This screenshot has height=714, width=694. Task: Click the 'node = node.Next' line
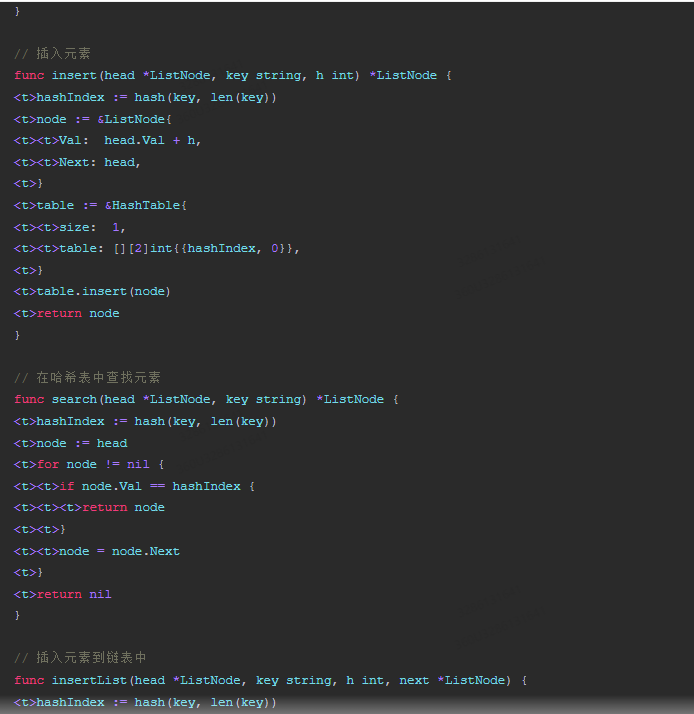97,551
